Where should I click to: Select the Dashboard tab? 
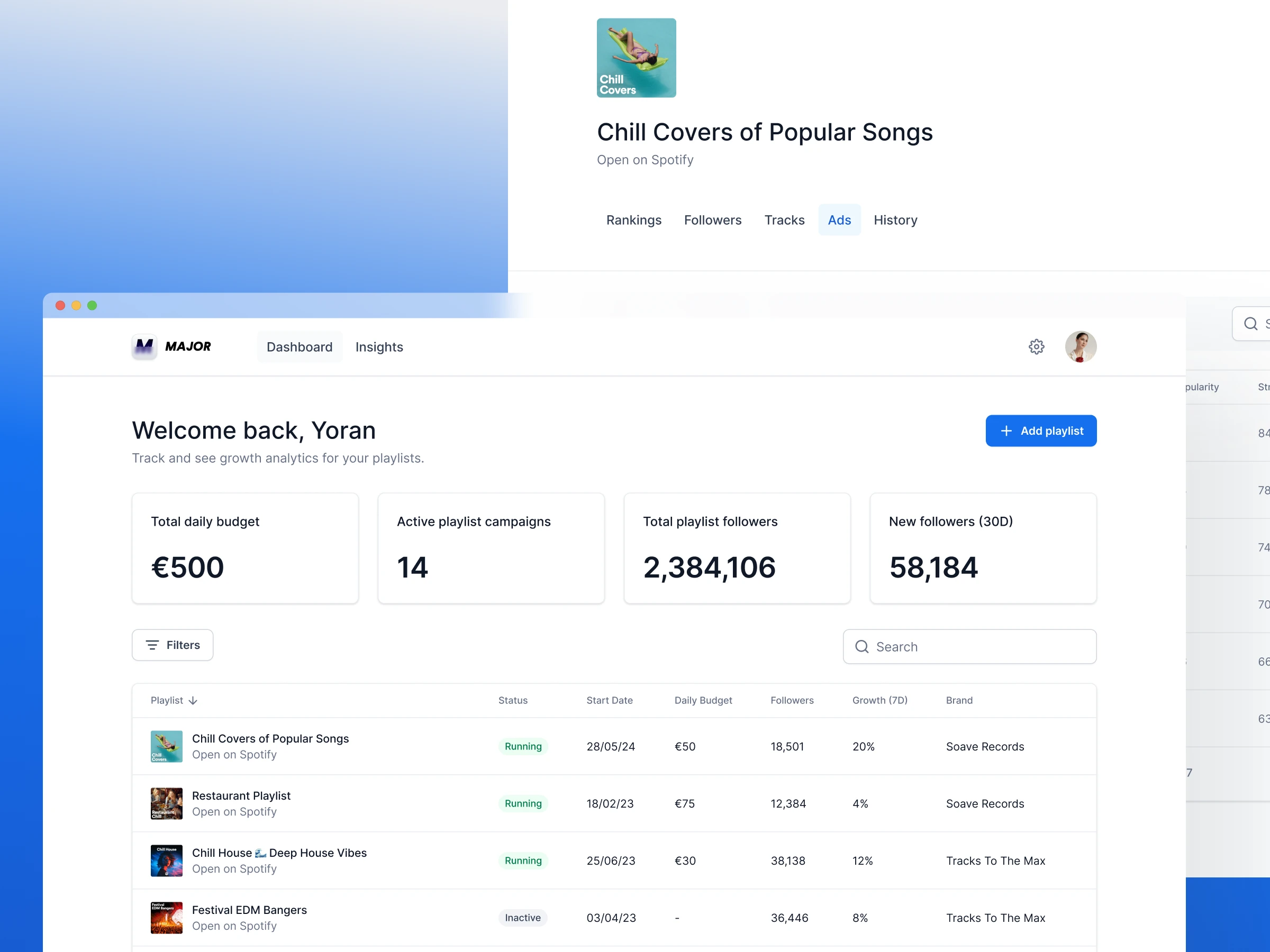coord(299,347)
